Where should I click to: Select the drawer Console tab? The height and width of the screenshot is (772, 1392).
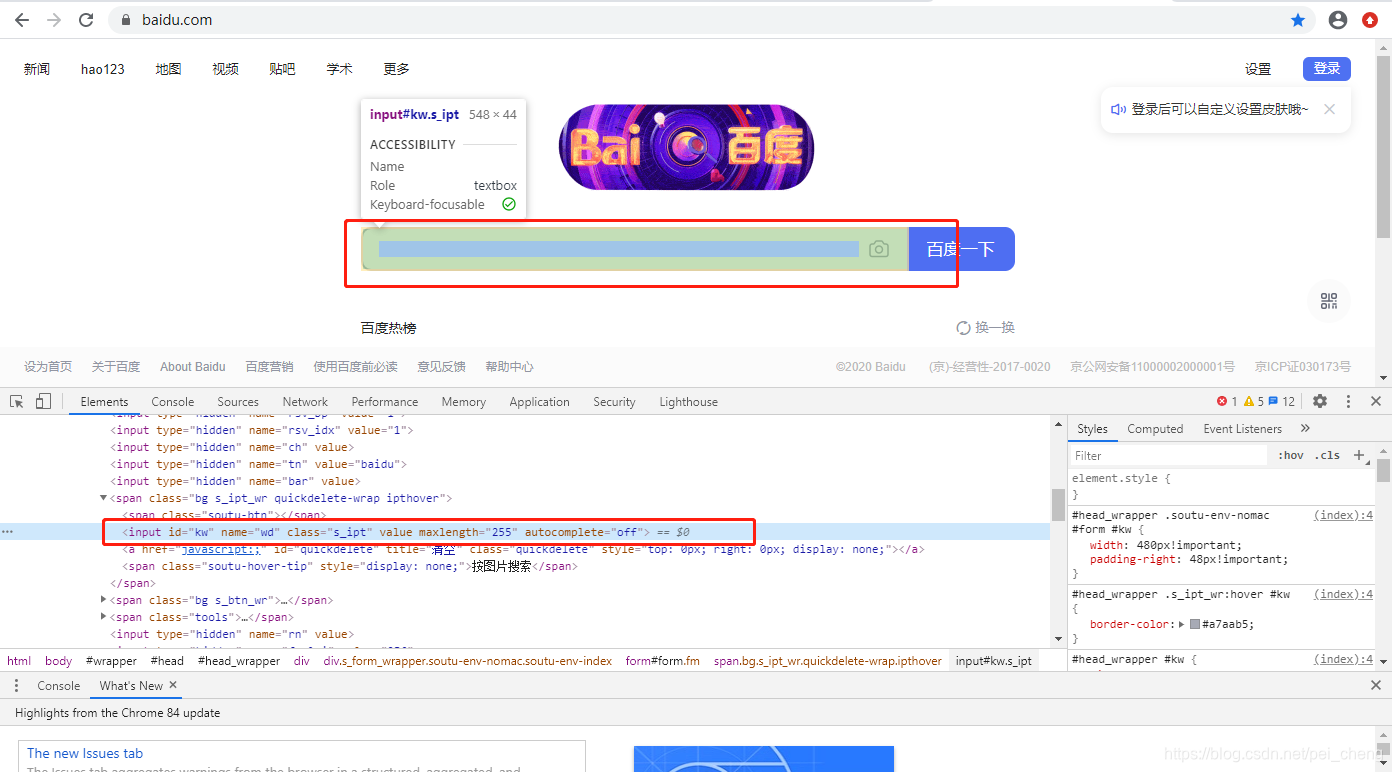58,685
